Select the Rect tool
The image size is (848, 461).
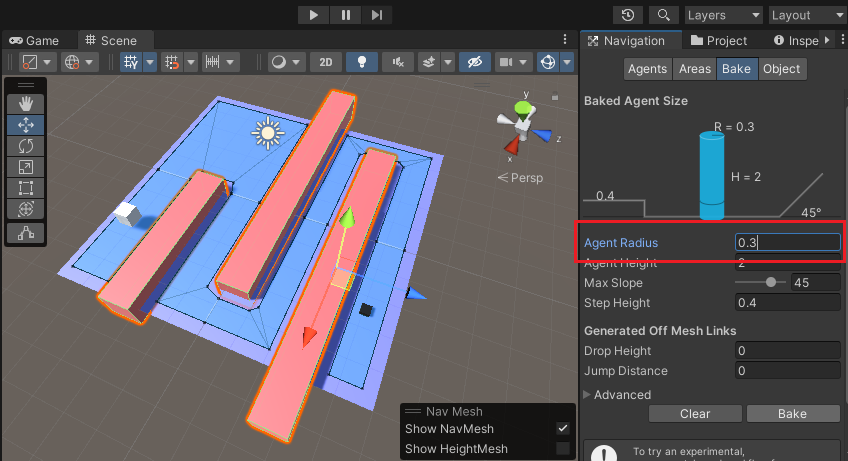click(x=26, y=188)
